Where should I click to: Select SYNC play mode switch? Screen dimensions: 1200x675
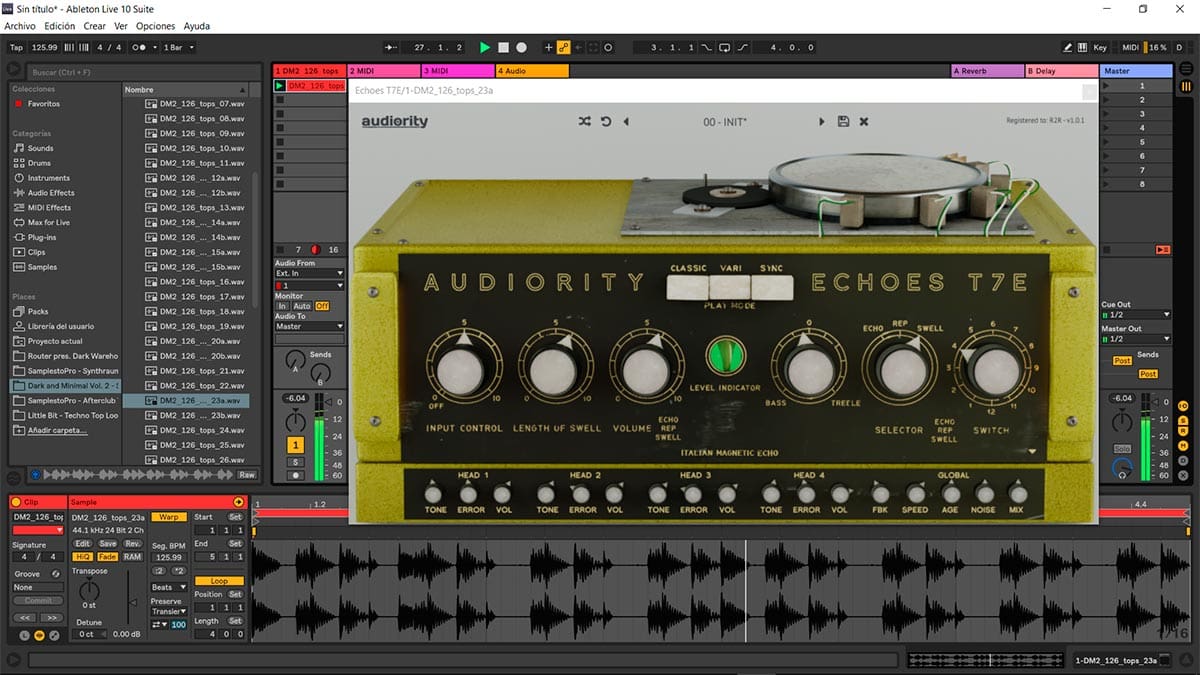pyautogui.click(x=772, y=287)
